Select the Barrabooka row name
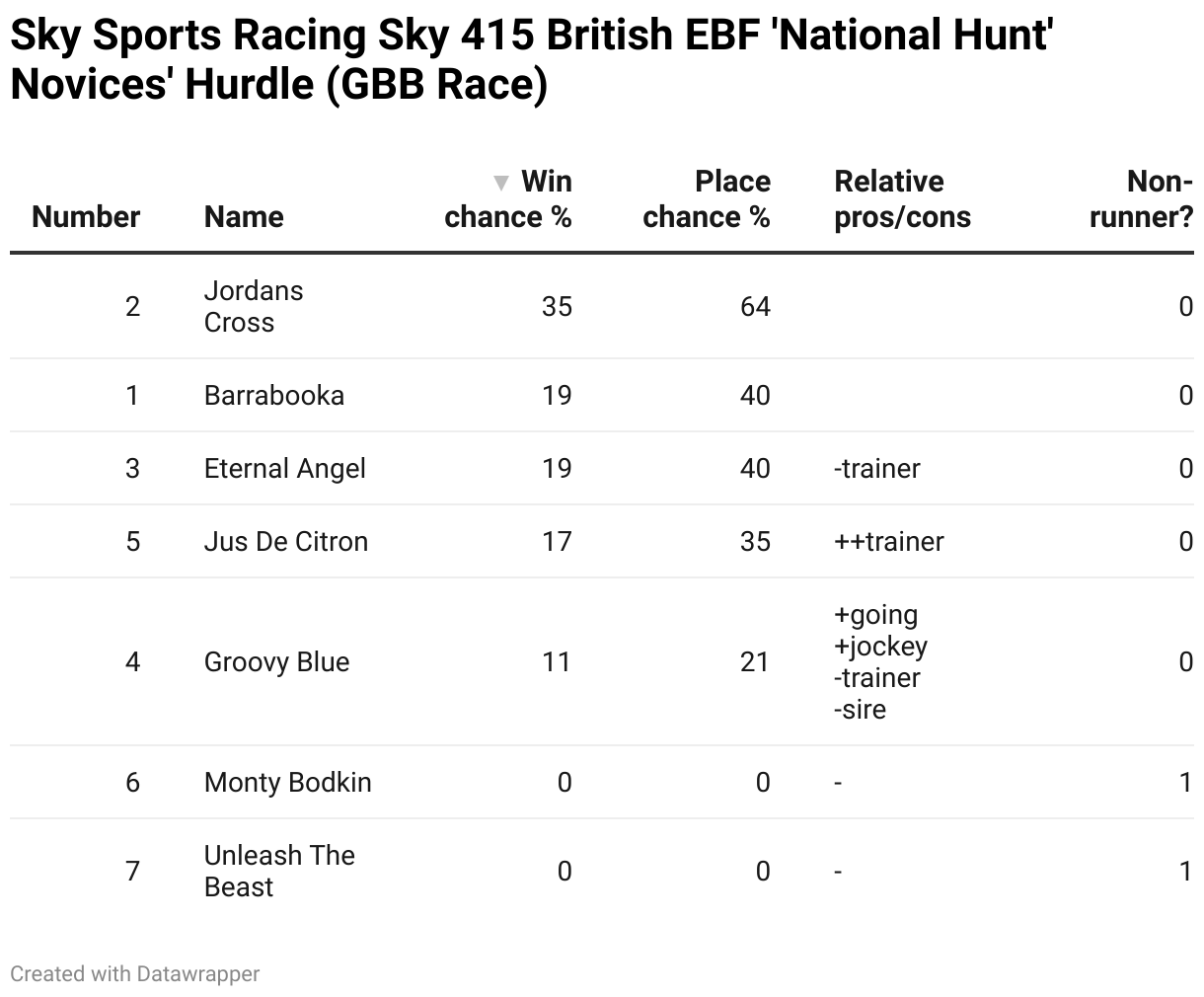 [x=274, y=396]
